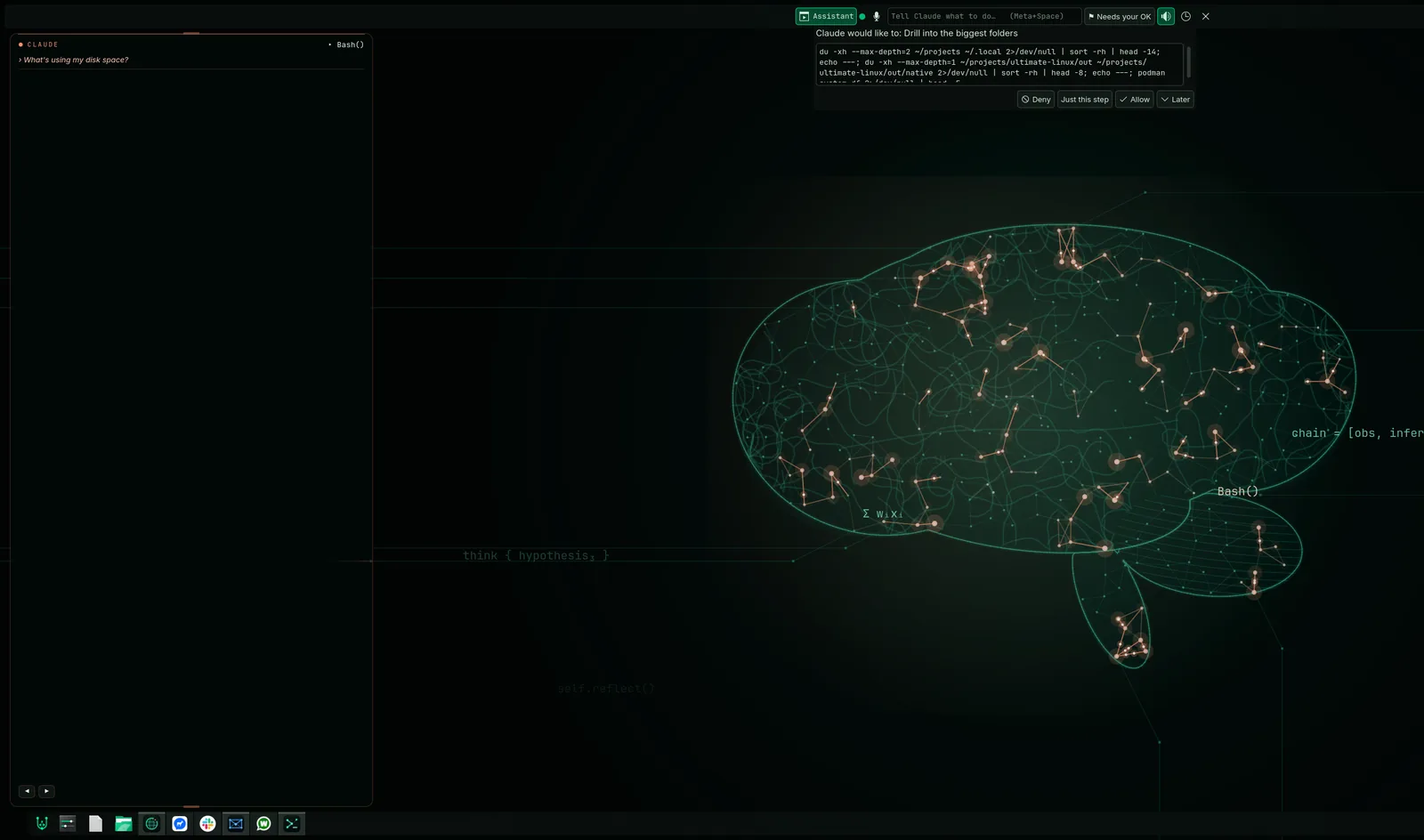Open the green W chat bubble icon in the taskbar
Screen dimensions: 1424x840
pos(263,824)
